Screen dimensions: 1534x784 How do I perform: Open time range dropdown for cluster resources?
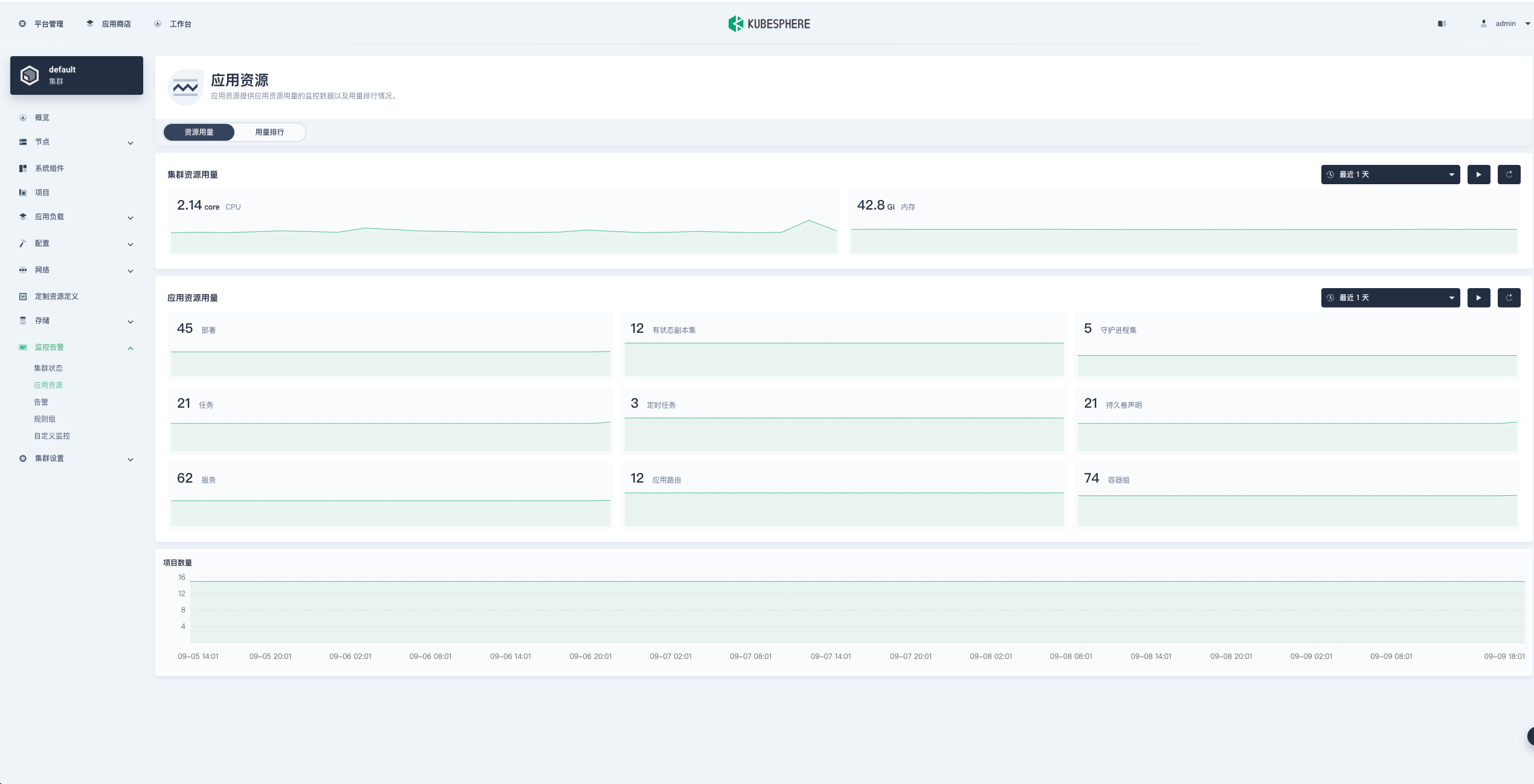(1390, 175)
